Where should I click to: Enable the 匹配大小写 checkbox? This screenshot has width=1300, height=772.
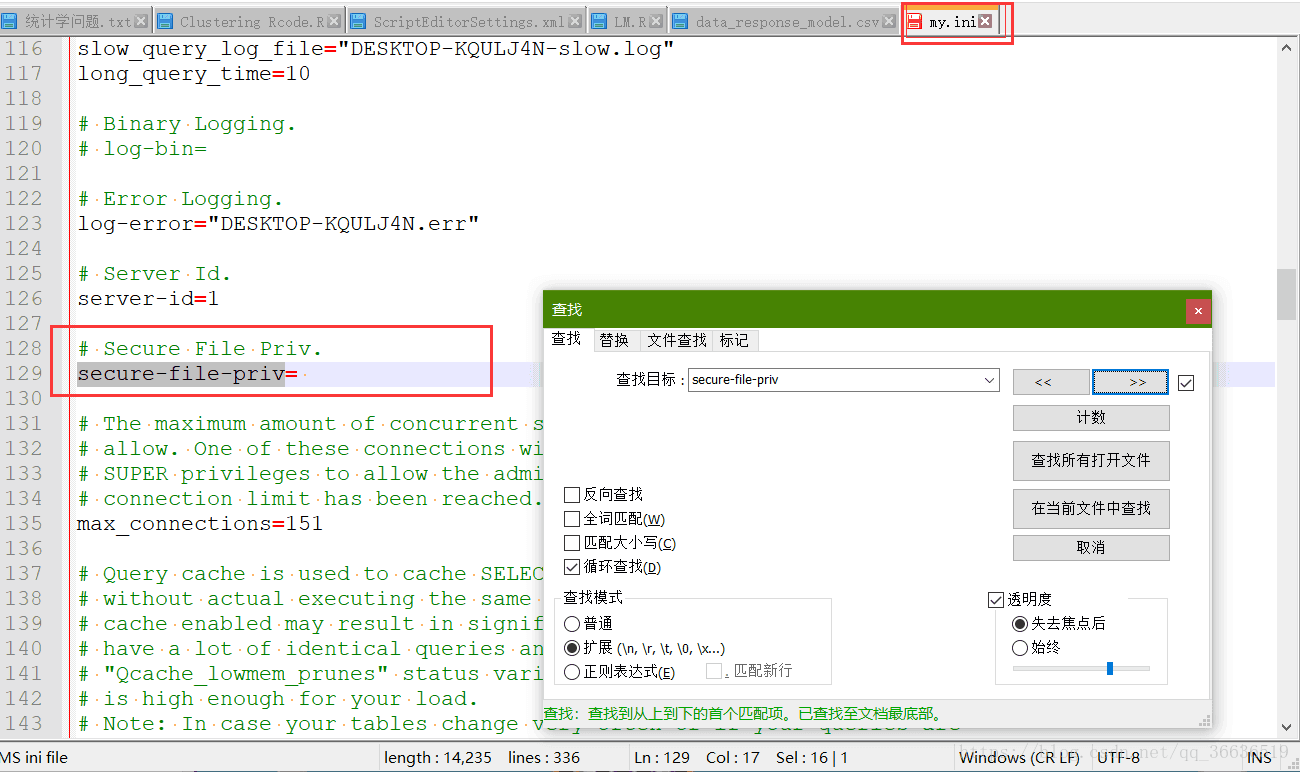click(572, 543)
